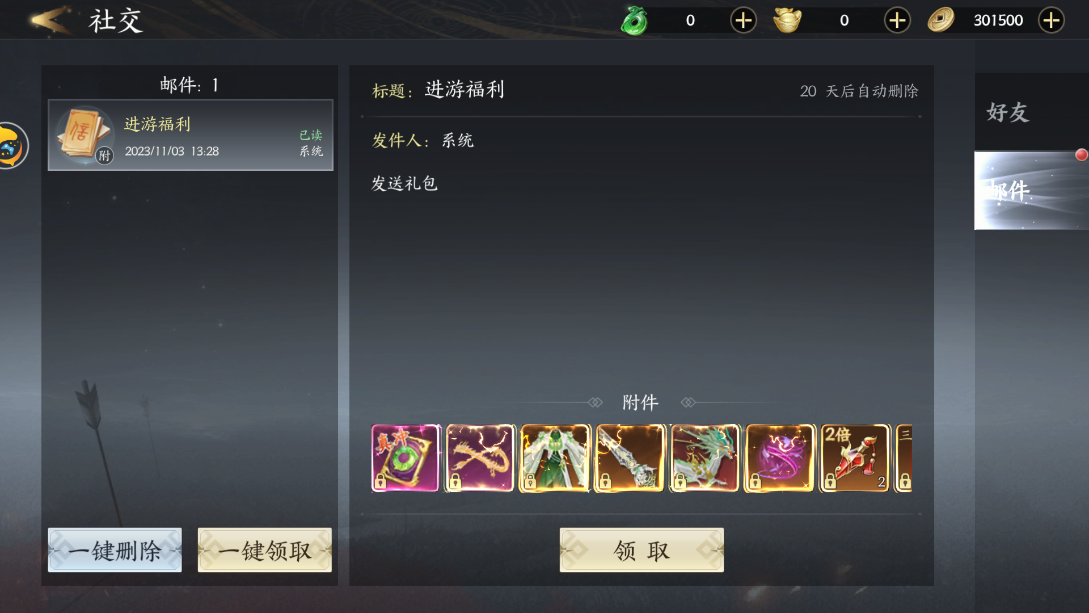Screen dimensions: 1089x613
Task: Click the 一键删除 button
Action: (x=115, y=550)
